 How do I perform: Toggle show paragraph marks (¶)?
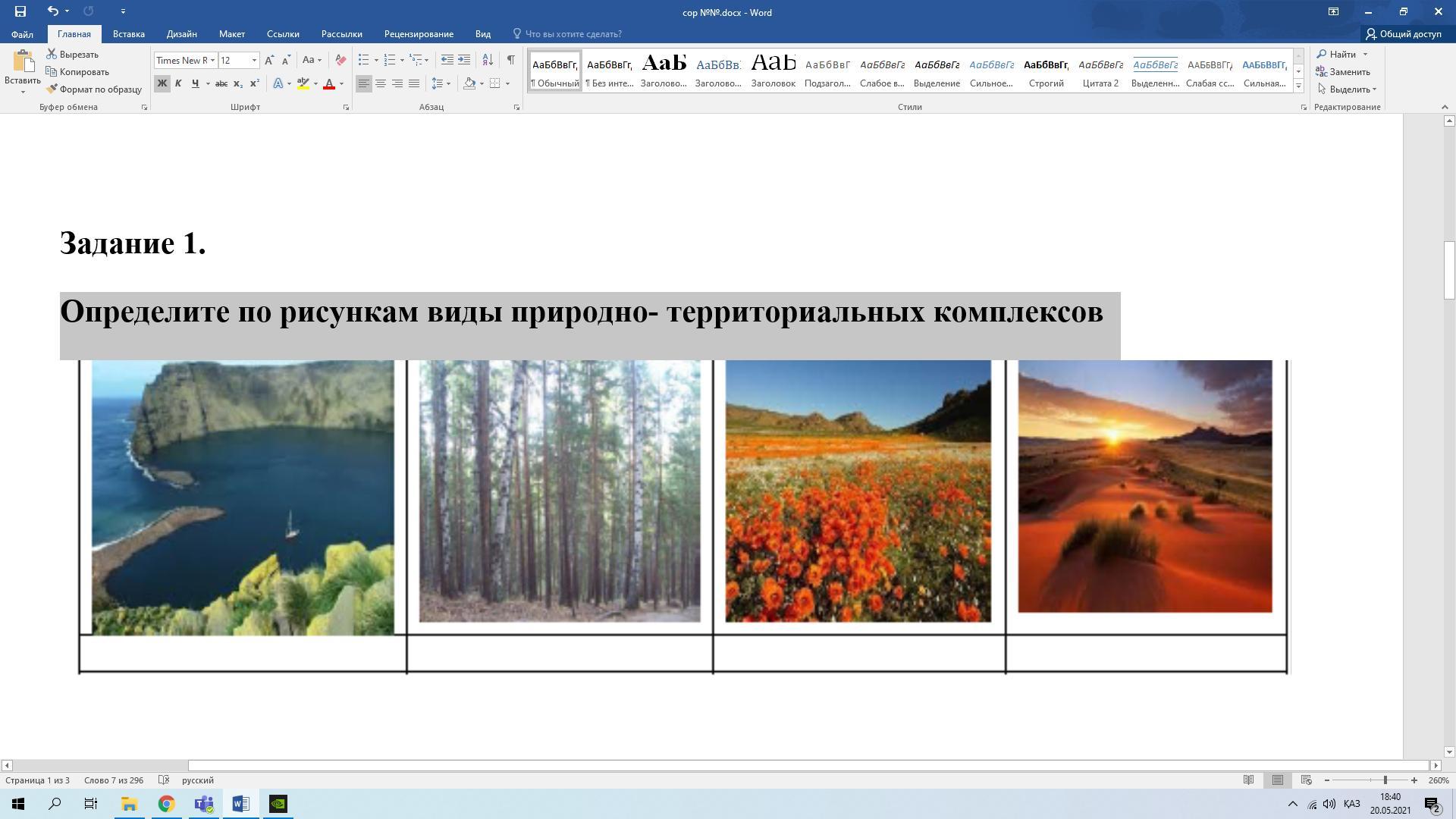pos(510,60)
